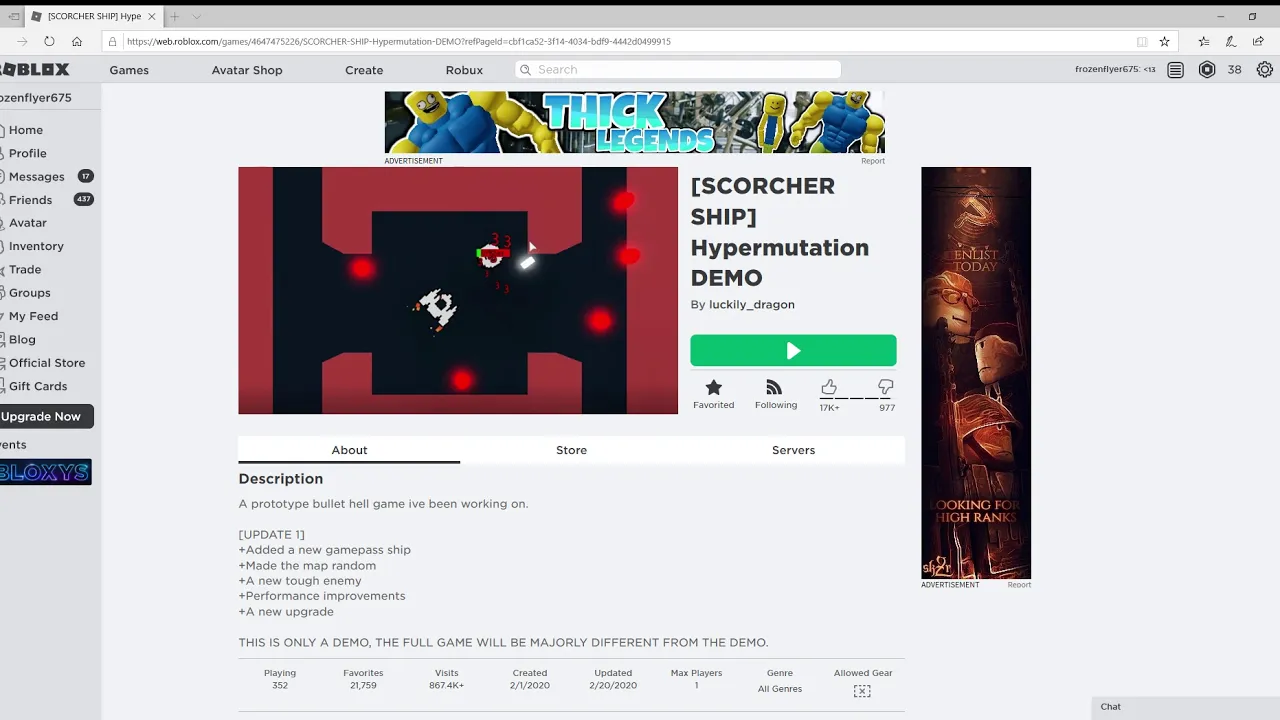Open Gift Cards in sidebar
Screen dimensions: 1280x720
pyautogui.click(x=38, y=386)
